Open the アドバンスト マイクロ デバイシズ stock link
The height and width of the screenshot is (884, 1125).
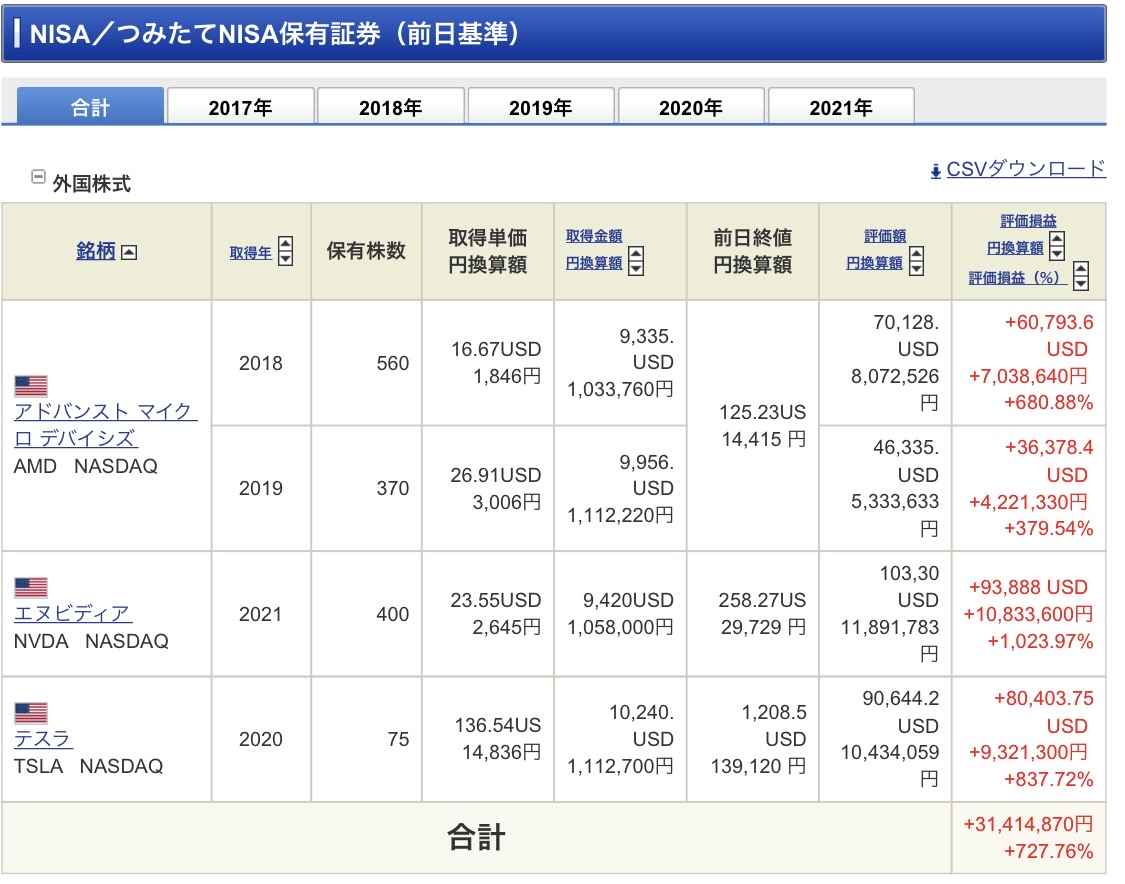coord(105,412)
